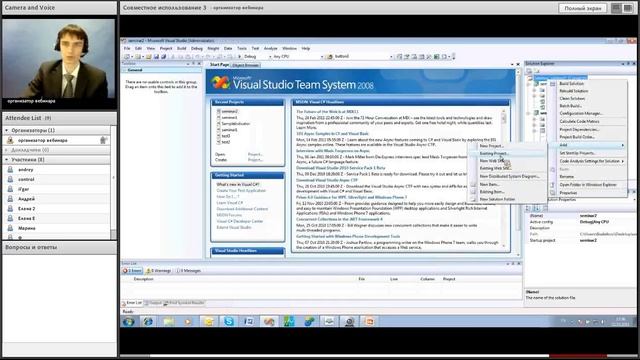Open Skype from the taskbar
This screenshot has width=640, height=360.
(229, 322)
